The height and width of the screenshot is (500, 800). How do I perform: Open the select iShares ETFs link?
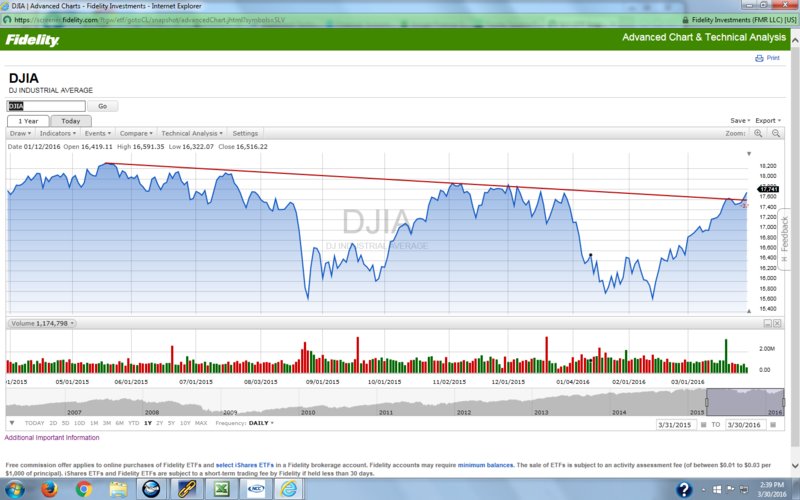pyautogui.click(x=245, y=465)
